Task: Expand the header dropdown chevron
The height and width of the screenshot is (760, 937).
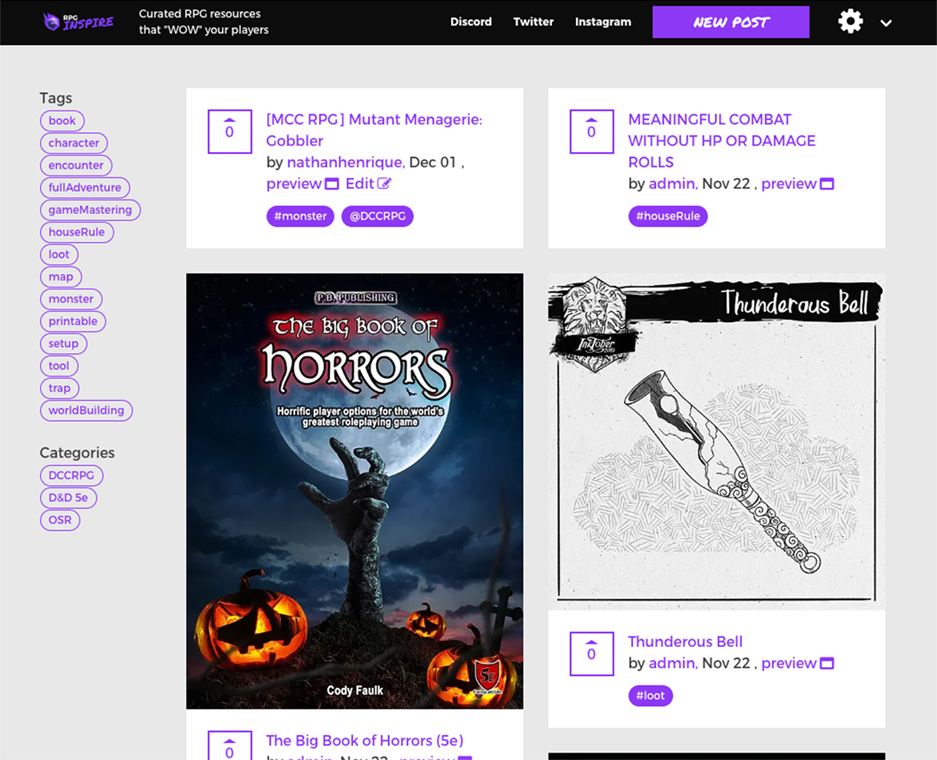Action: coord(886,23)
